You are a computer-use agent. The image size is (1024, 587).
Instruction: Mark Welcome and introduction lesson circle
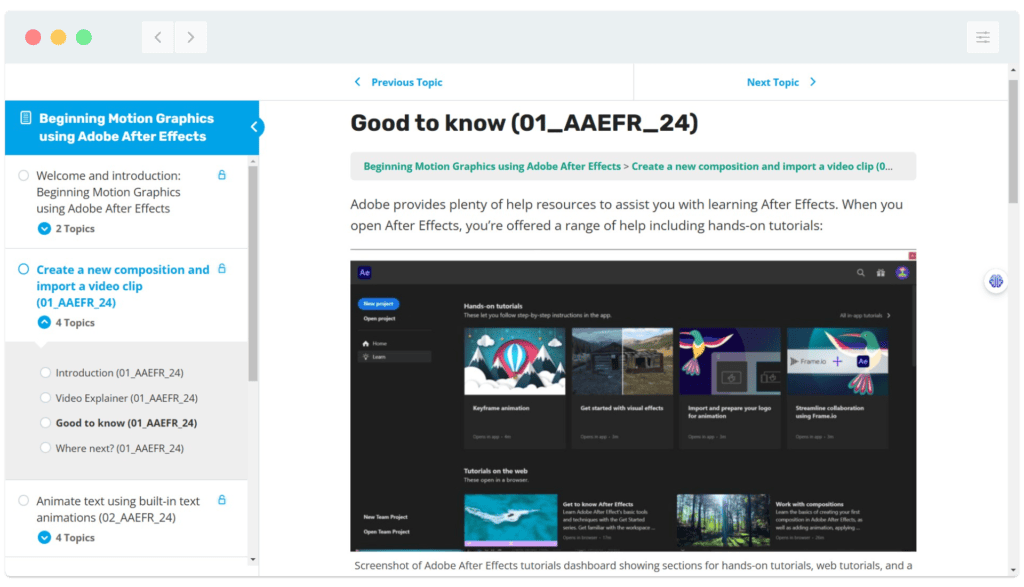24,176
